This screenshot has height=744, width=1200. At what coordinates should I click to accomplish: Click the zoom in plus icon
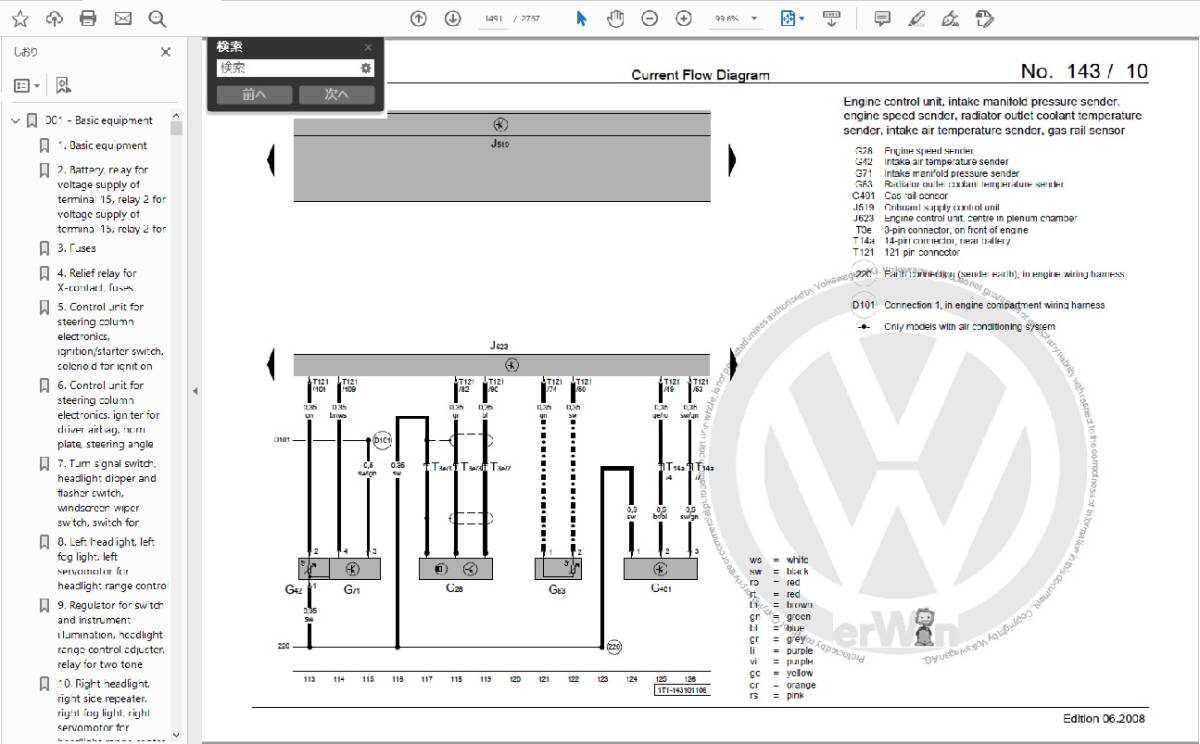(684, 19)
